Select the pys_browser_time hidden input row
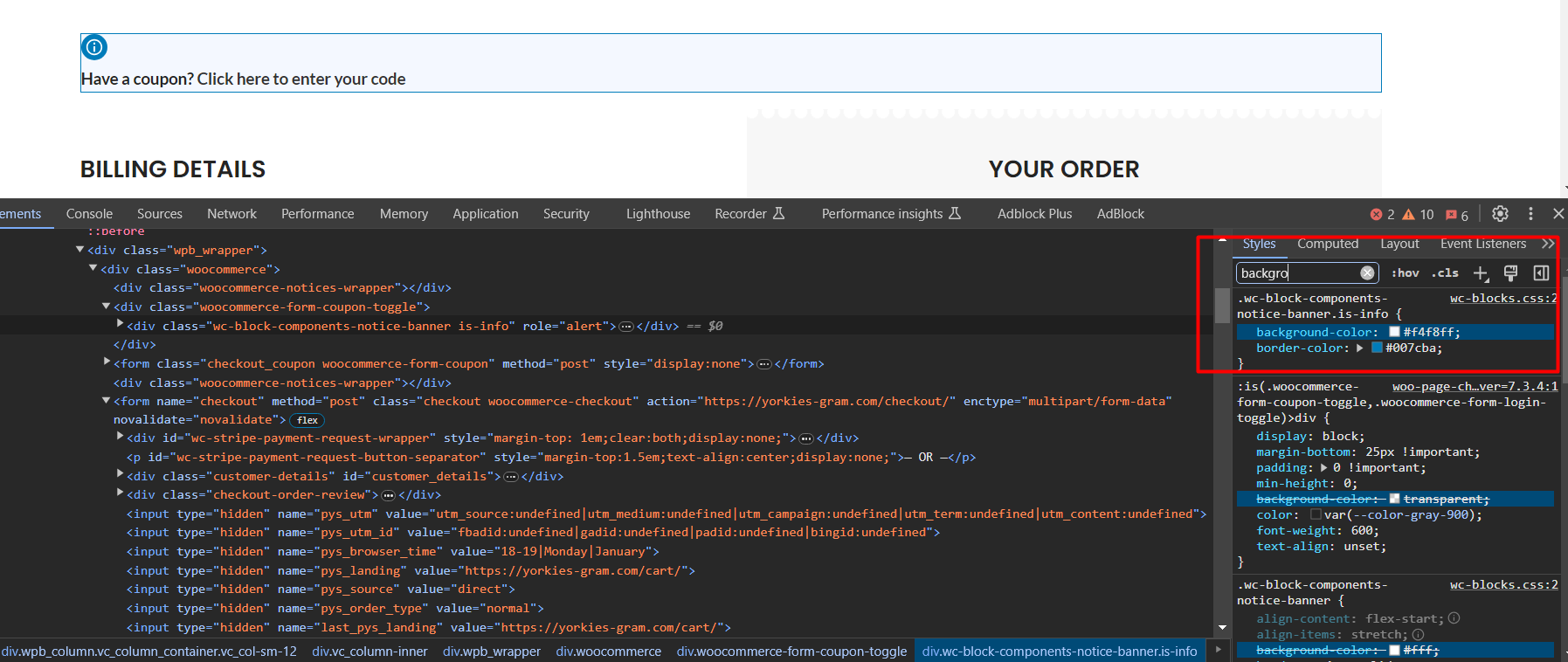1568x662 pixels. [392, 552]
